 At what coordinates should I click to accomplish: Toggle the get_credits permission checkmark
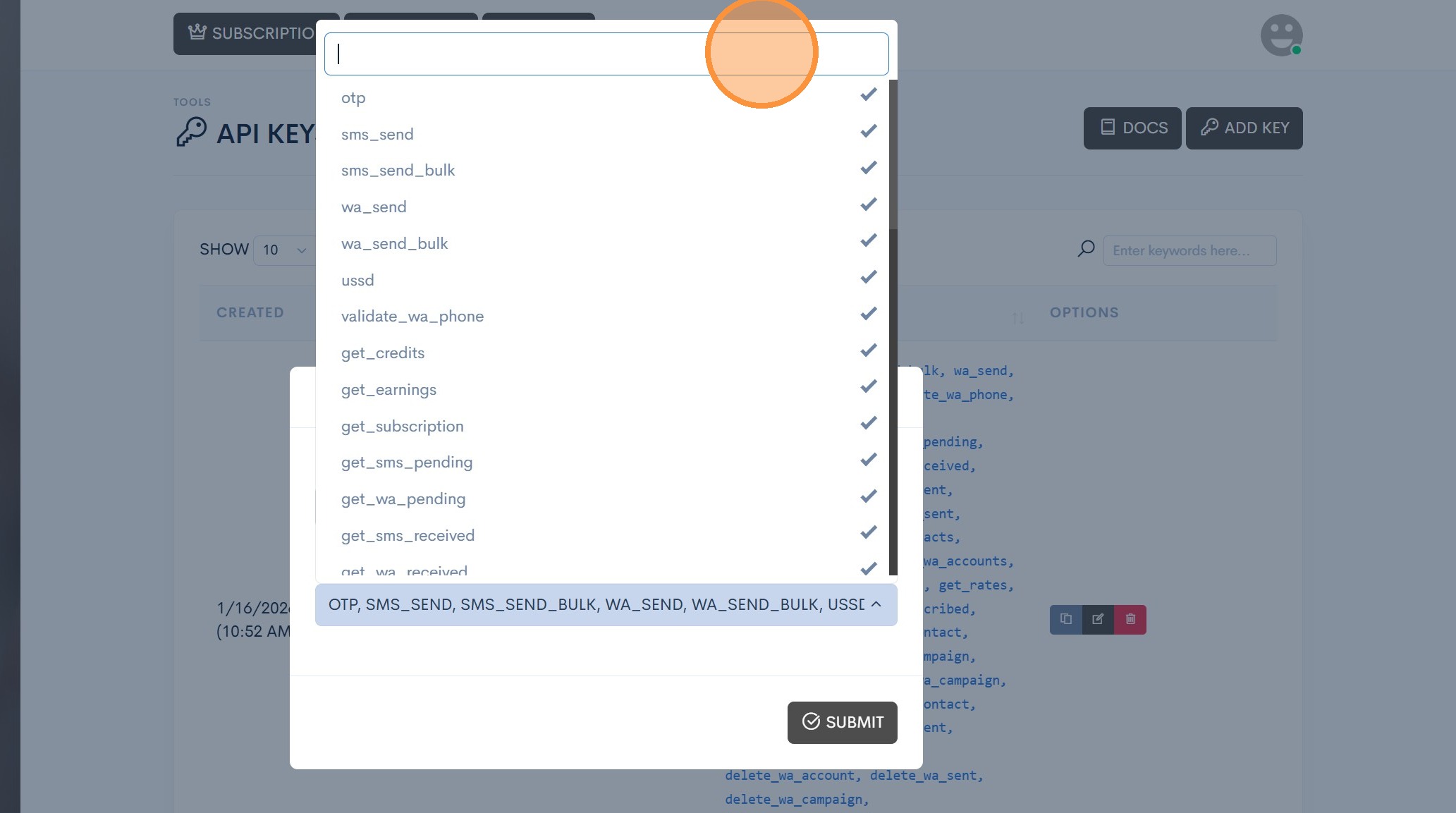click(868, 351)
